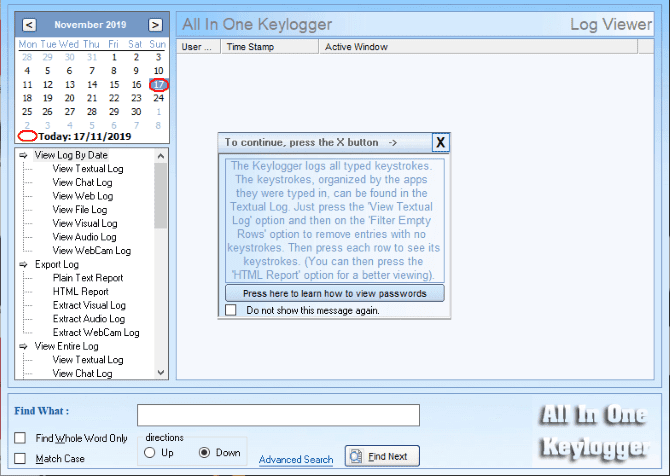Select November 25 in the calendar

coord(27,112)
